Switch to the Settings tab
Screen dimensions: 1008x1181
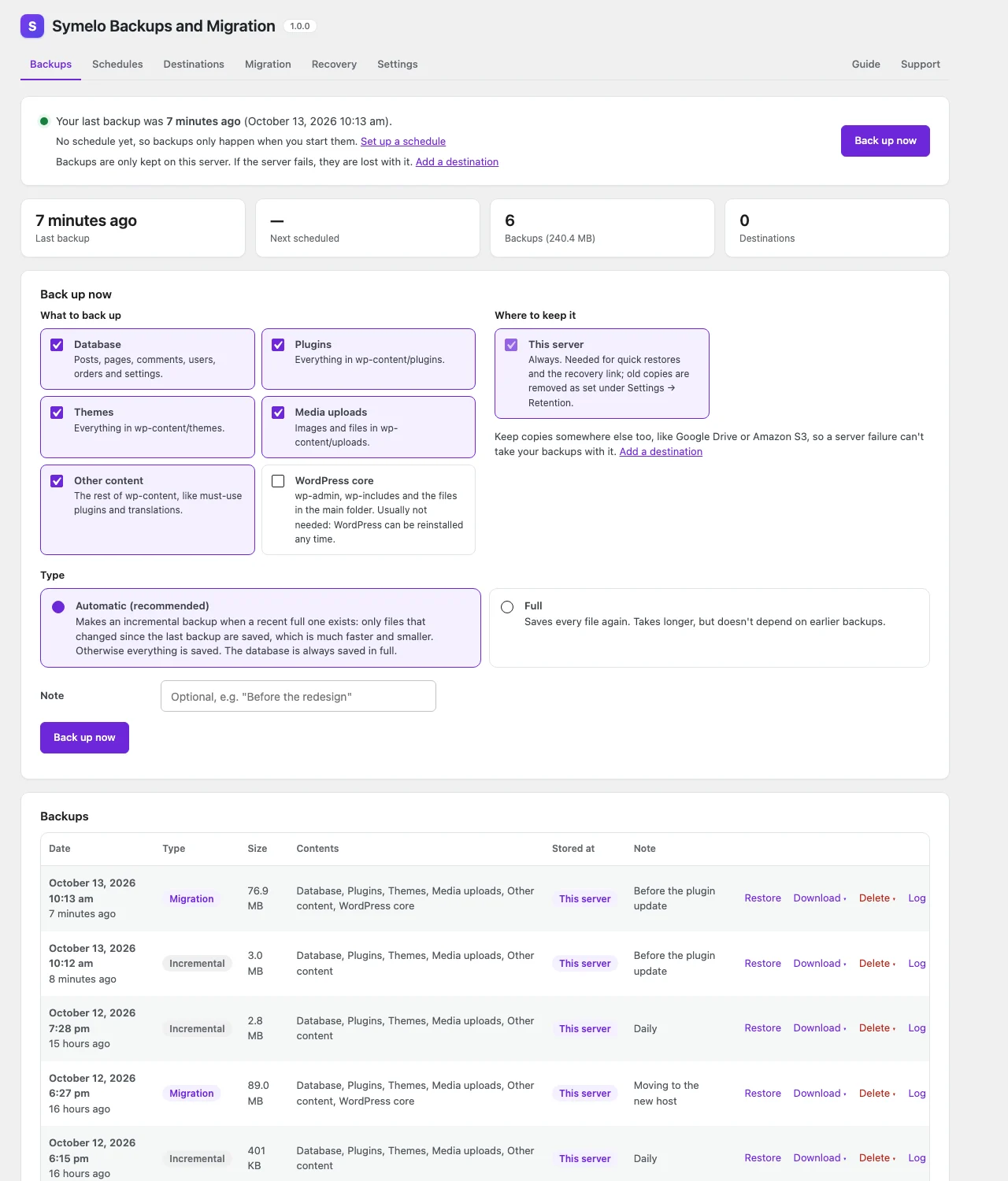pyautogui.click(x=397, y=65)
